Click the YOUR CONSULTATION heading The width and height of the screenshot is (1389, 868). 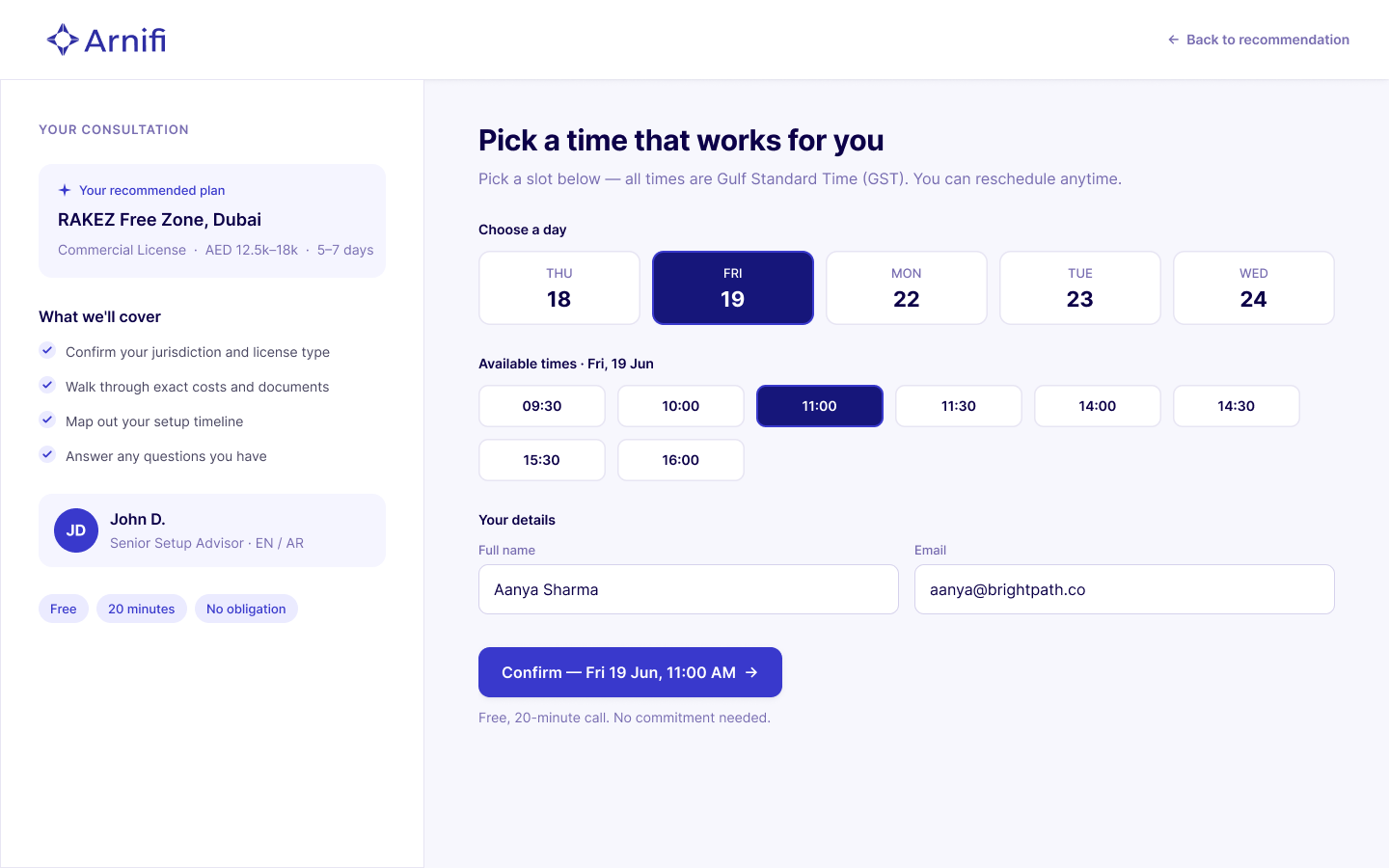[114, 129]
